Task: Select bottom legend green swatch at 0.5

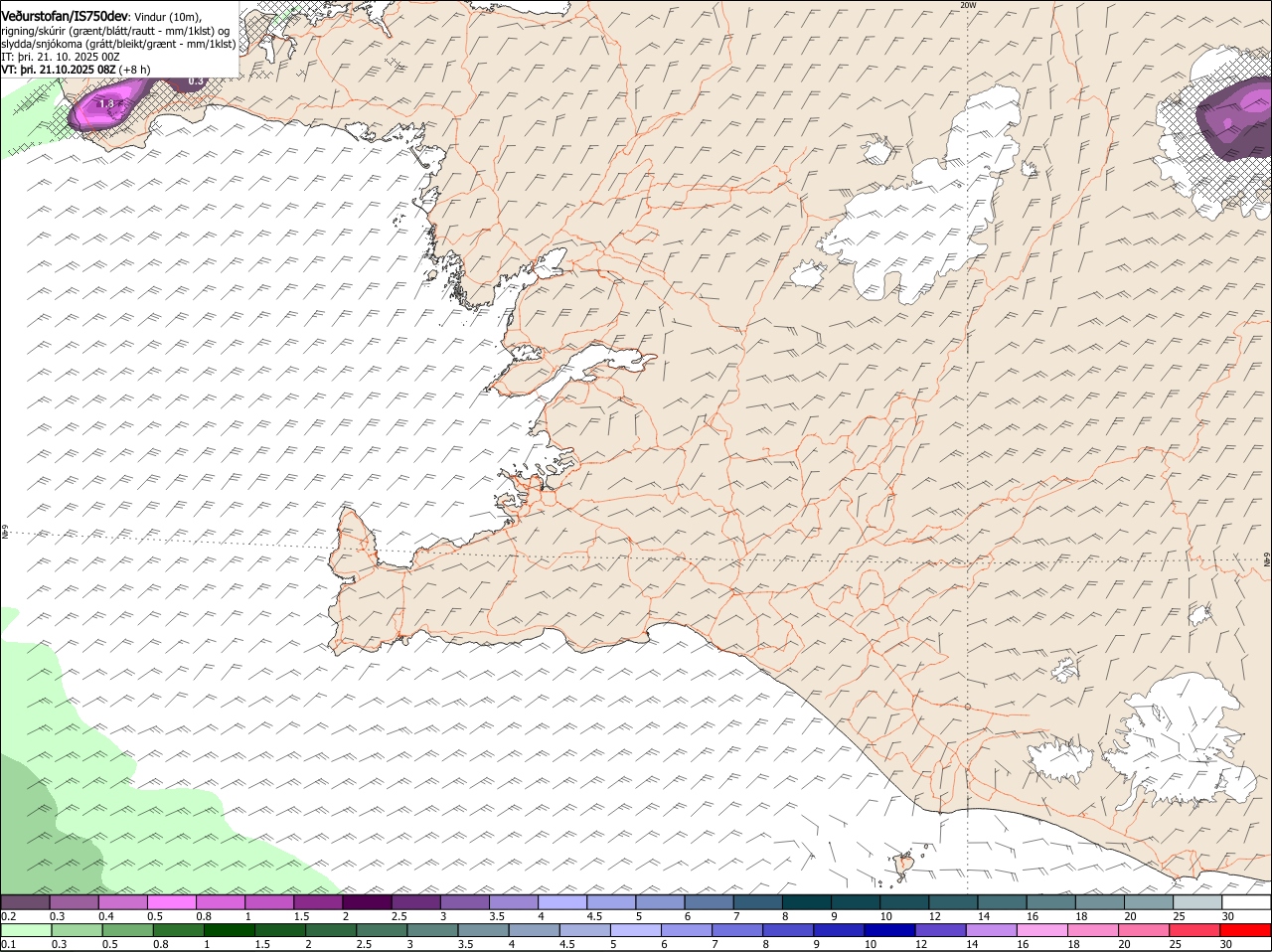Action: pos(127,930)
